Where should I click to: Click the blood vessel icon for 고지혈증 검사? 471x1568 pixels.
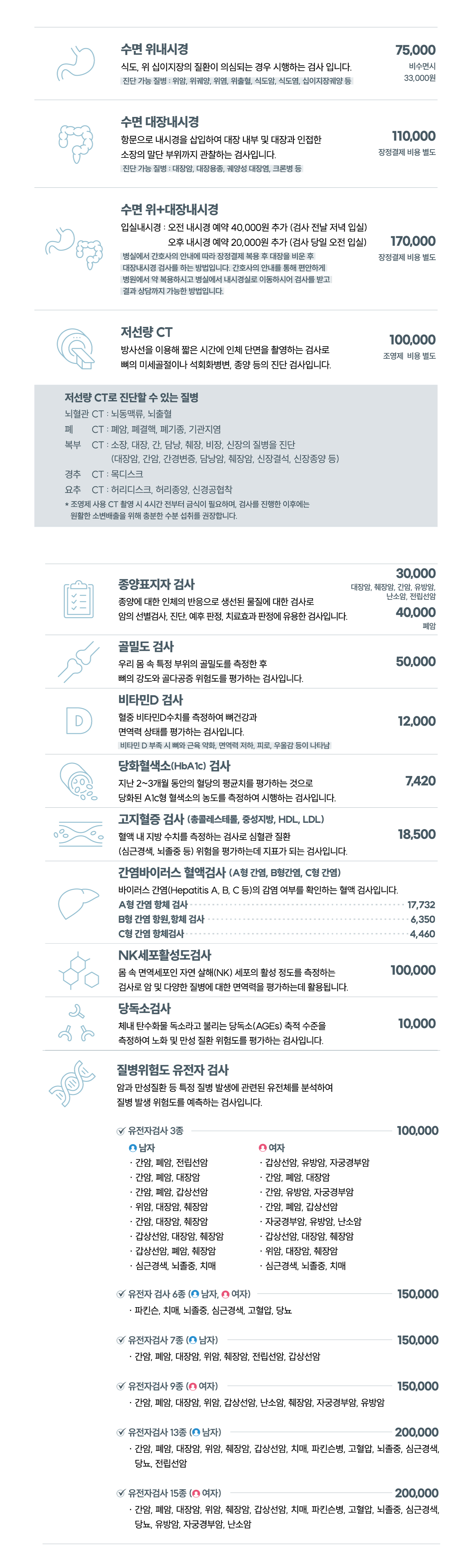pyautogui.click(x=78, y=834)
